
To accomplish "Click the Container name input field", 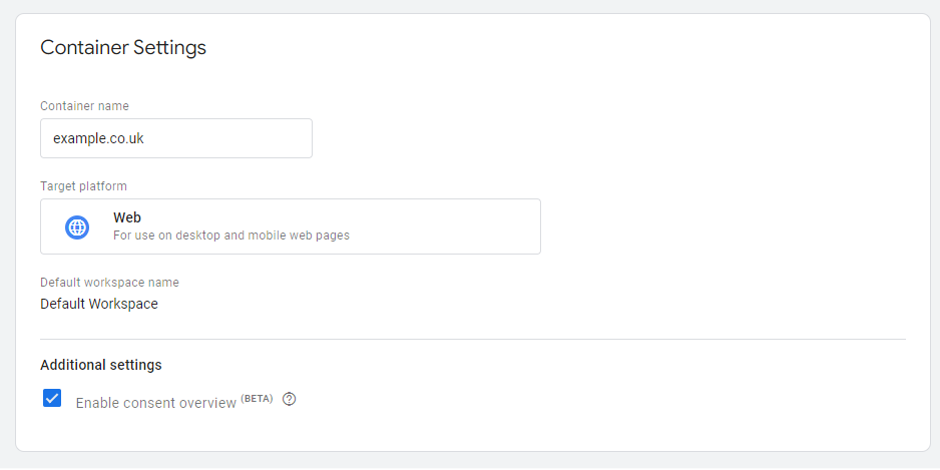I will [x=176, y=138].
